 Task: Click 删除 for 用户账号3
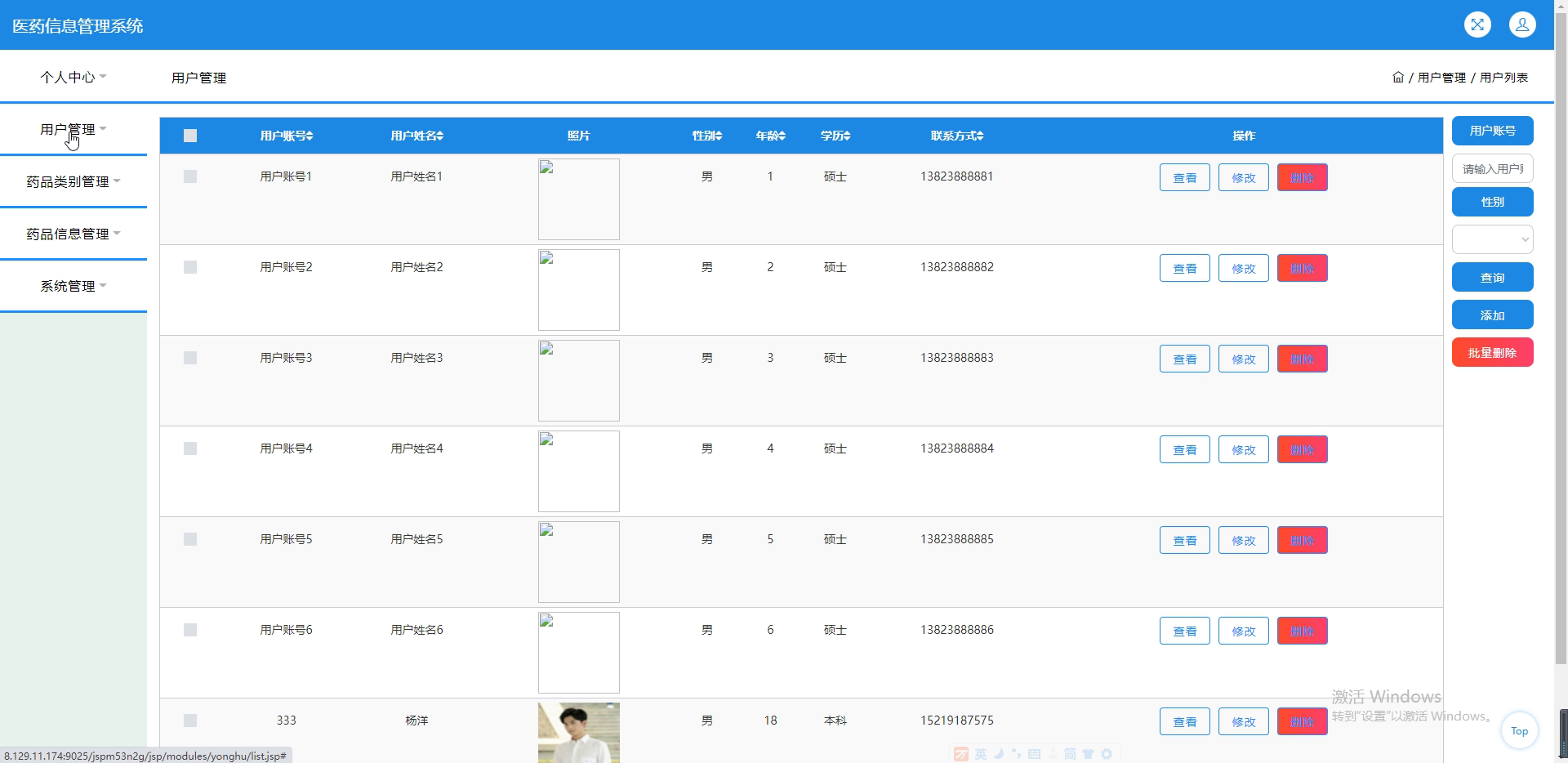click(1303, 359)
